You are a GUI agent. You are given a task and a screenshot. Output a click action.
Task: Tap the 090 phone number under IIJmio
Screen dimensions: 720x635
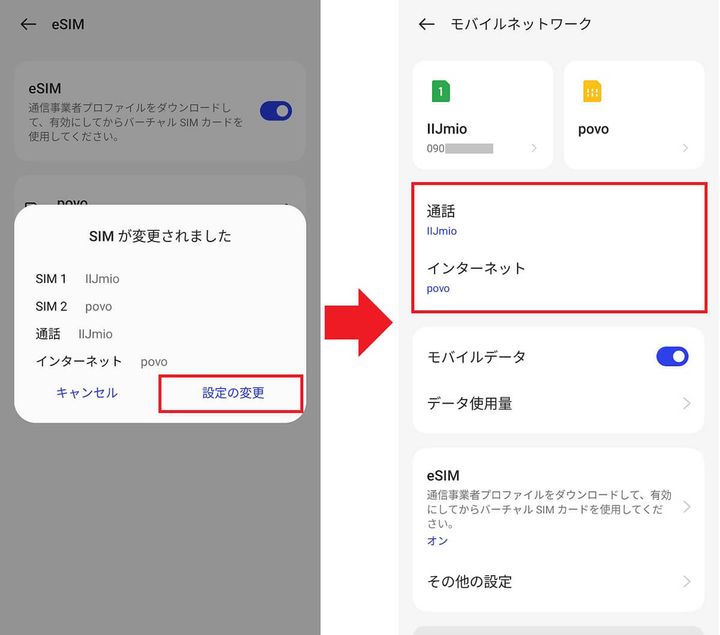(459, 148)
